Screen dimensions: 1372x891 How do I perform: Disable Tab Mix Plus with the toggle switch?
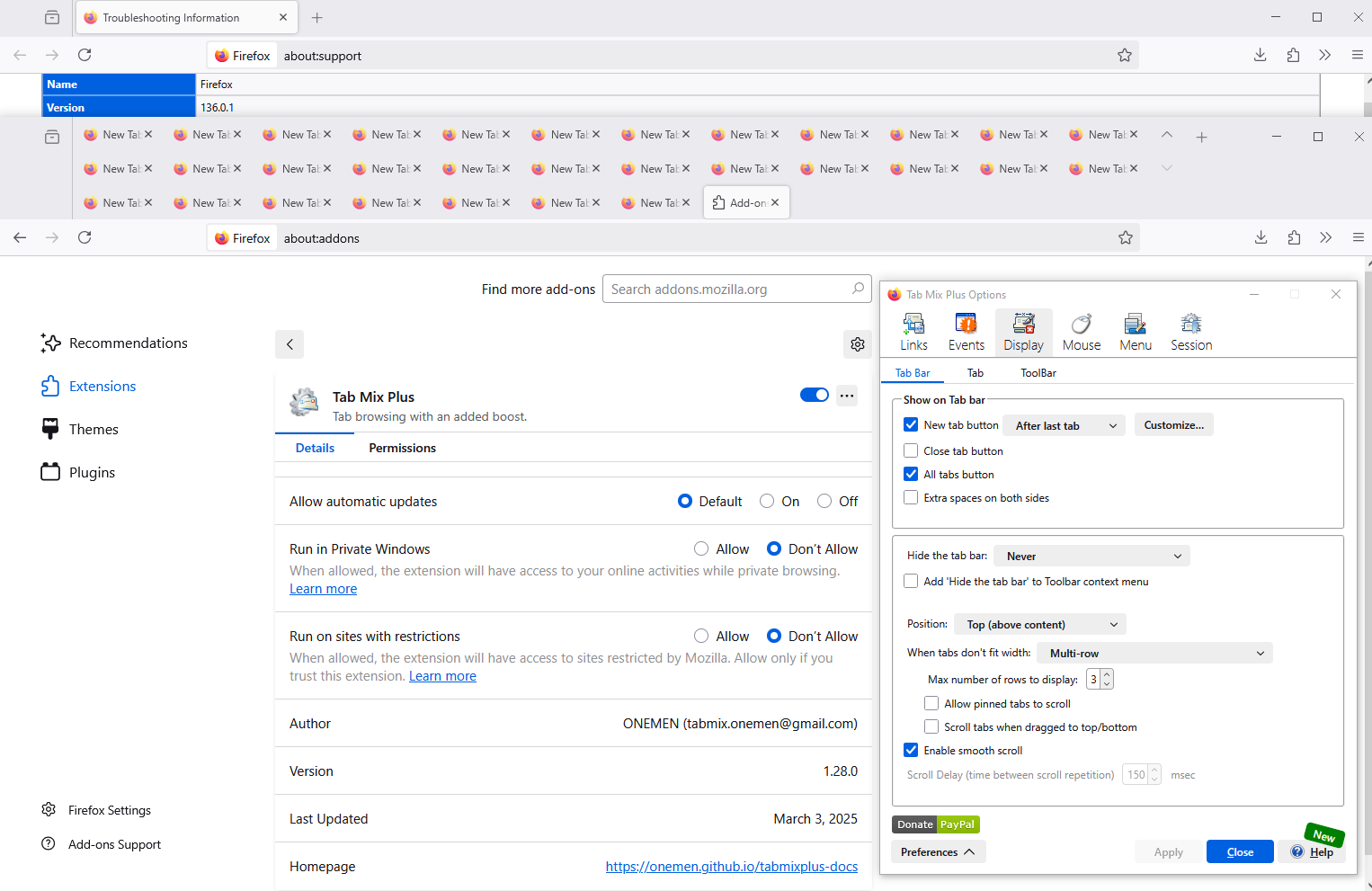click(x=815, y=396)
